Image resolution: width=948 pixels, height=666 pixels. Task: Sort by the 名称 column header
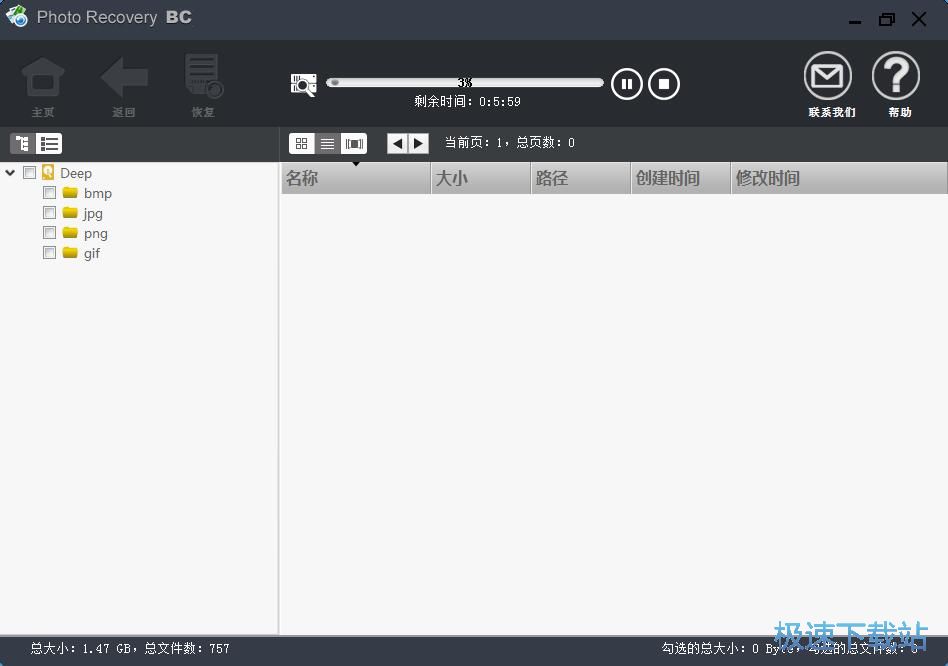(356, 178)
